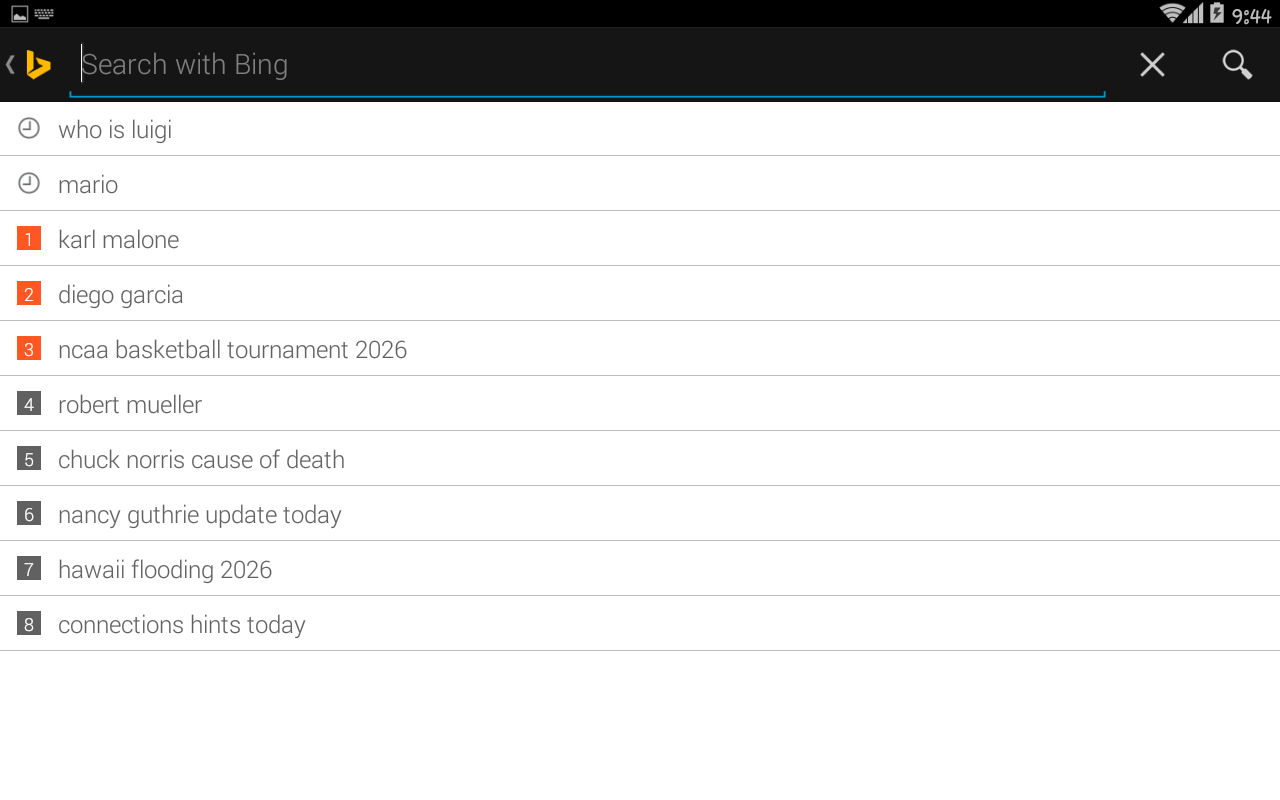Viewport: 1280px width, 800px height.
Task: Tap the orange number 2 trending badge
Action: click(29, 294)
